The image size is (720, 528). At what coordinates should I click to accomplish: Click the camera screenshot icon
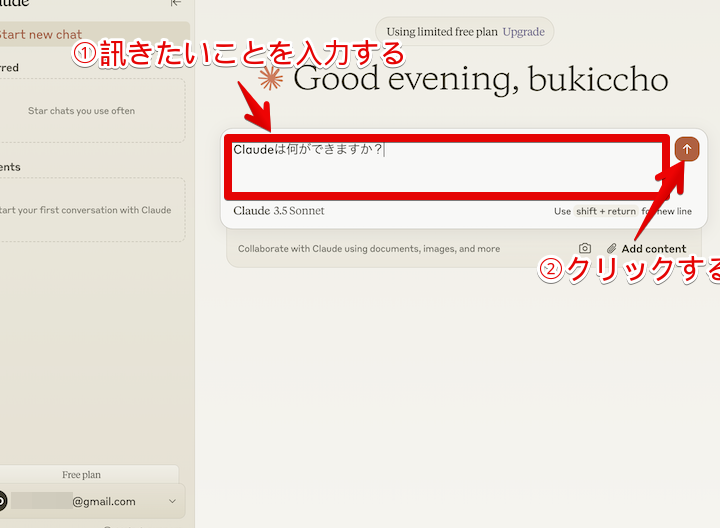(585, 248)
